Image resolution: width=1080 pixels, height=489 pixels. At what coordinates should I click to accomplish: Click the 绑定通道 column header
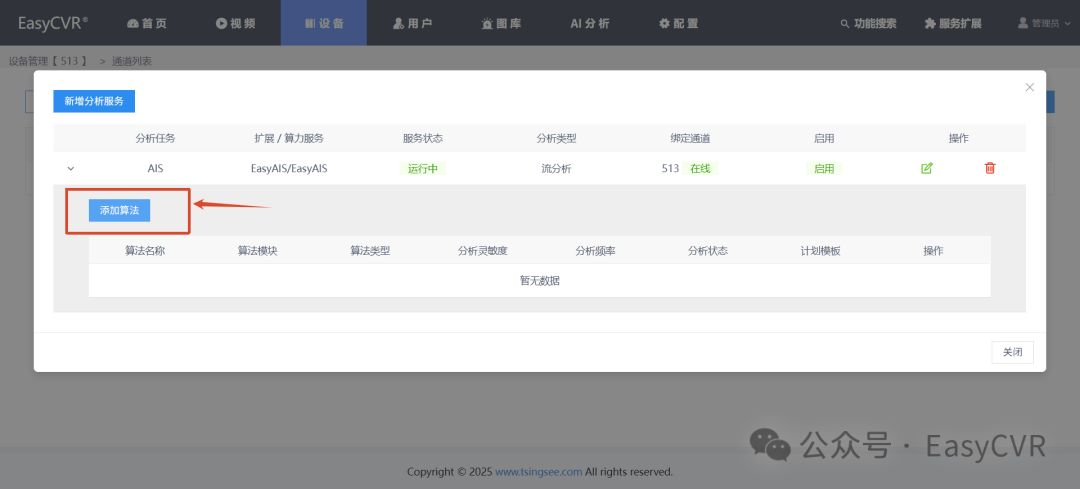[x=690, y=138]
